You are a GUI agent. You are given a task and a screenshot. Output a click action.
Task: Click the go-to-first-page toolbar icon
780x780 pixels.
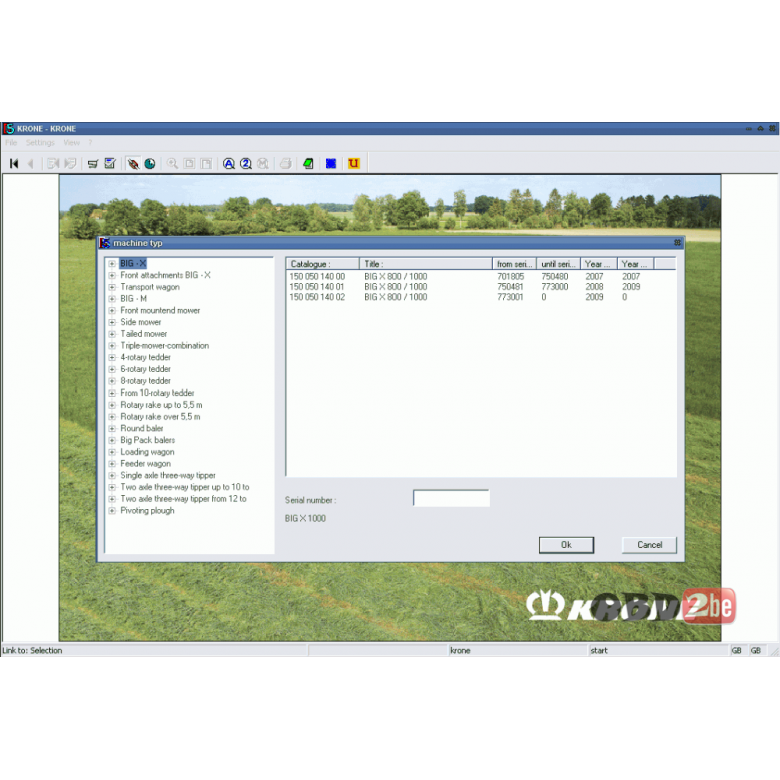14,163
